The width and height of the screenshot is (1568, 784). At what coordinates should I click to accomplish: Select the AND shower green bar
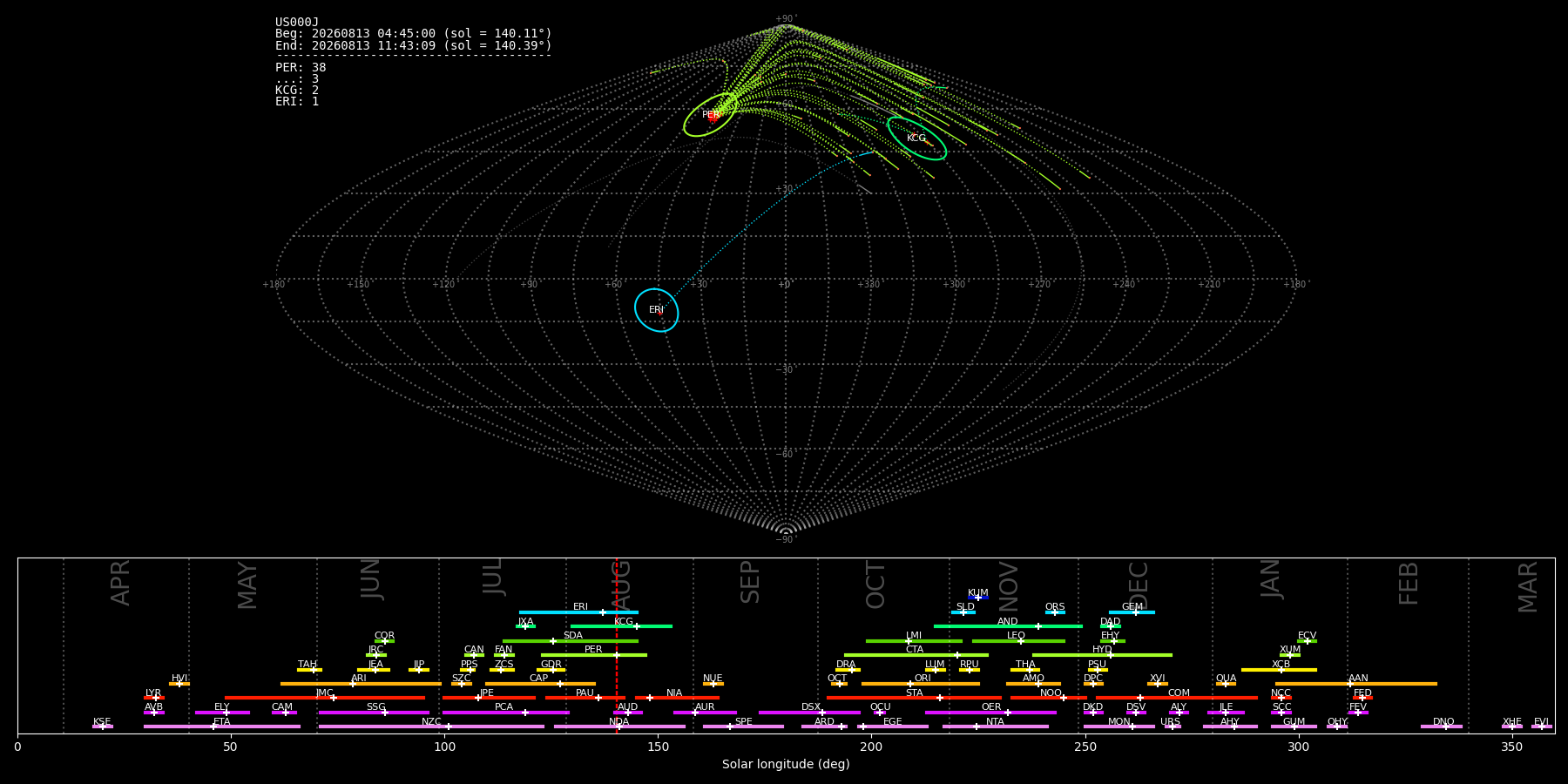point(1008,626)
